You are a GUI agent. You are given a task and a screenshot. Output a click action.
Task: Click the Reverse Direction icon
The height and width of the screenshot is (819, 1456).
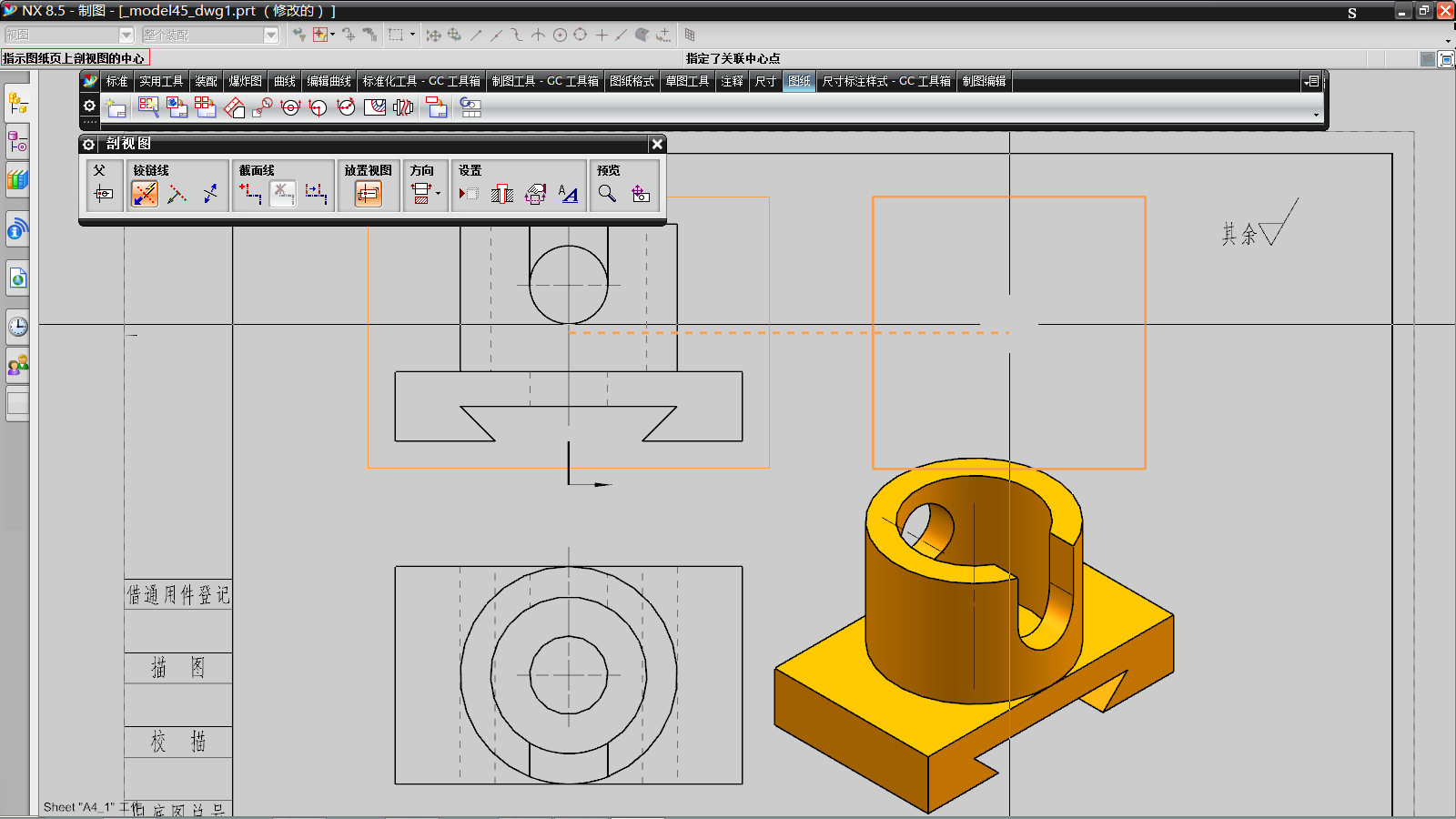(210, 193)
